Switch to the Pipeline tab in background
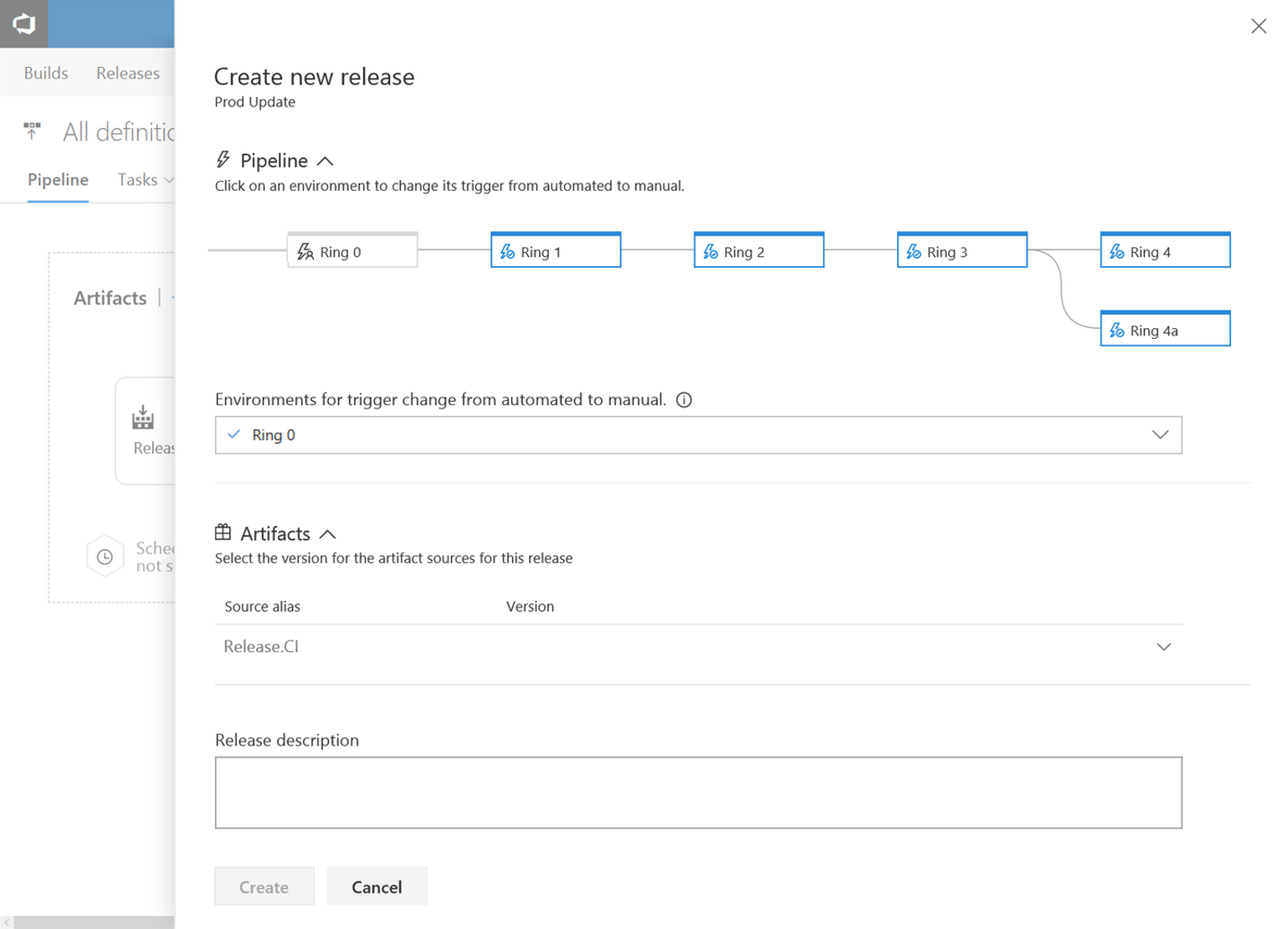Screen dimensions: 1288x929 click(x=58, y=180)
